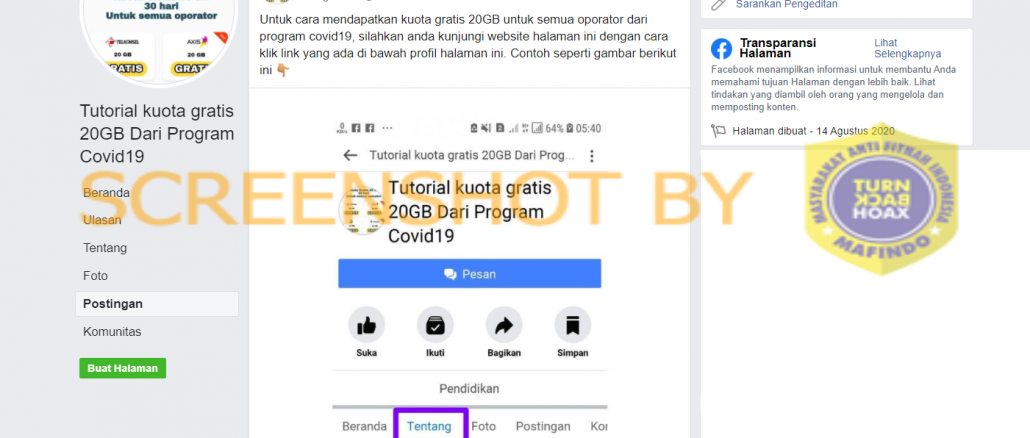Click the Ikuti follow icon
1030x438 pixels.
pyautogui.click(x=436, y=324)
